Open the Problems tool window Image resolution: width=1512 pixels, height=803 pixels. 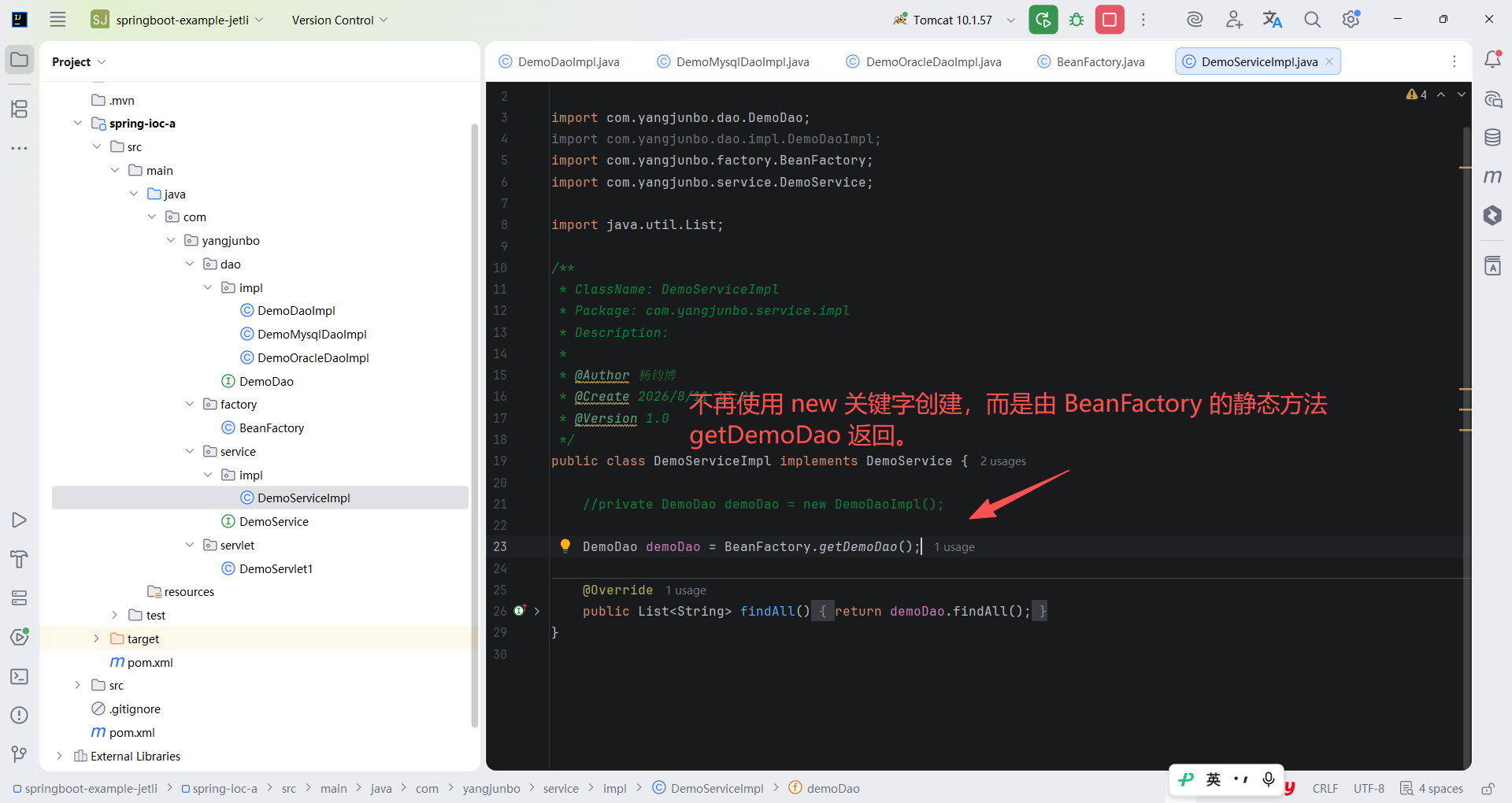(20, 716)
